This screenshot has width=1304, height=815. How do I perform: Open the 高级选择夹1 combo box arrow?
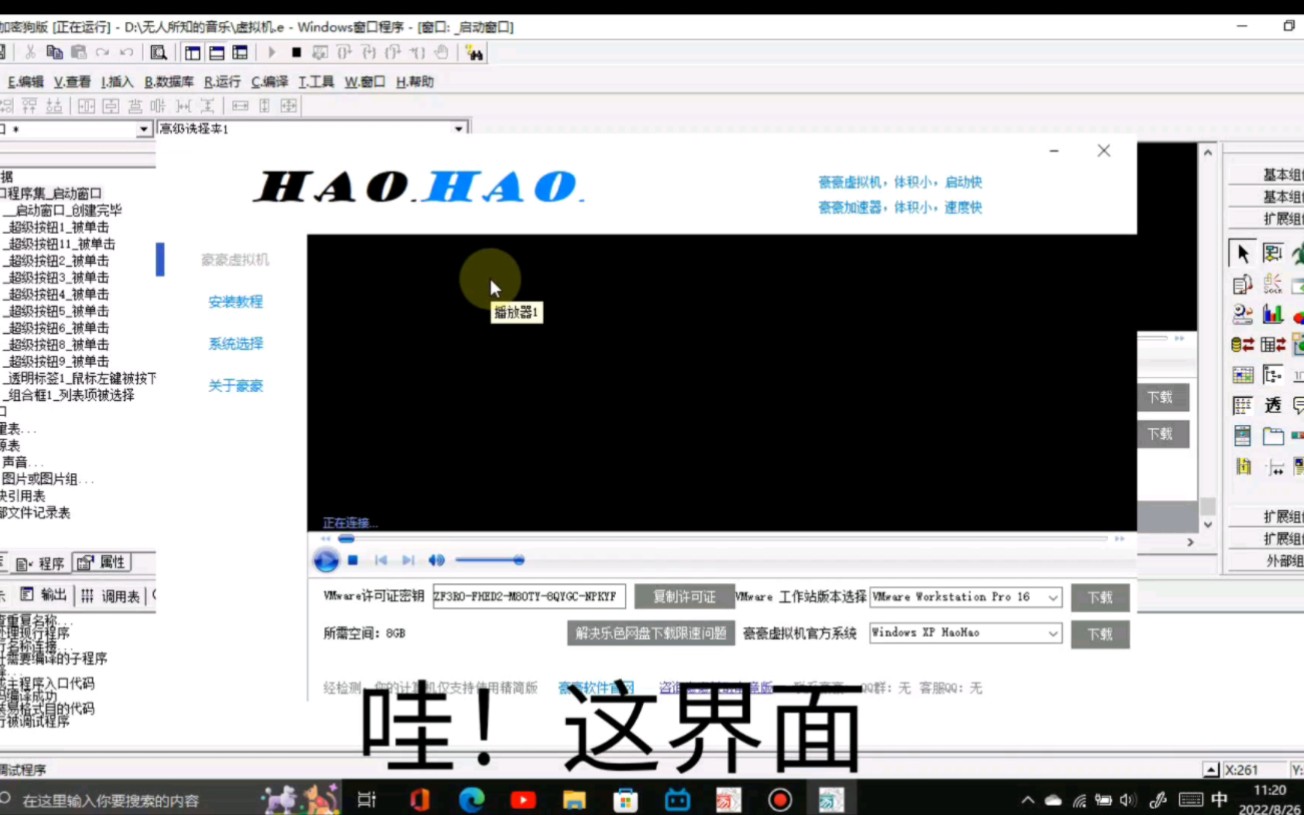coord(459,129)
